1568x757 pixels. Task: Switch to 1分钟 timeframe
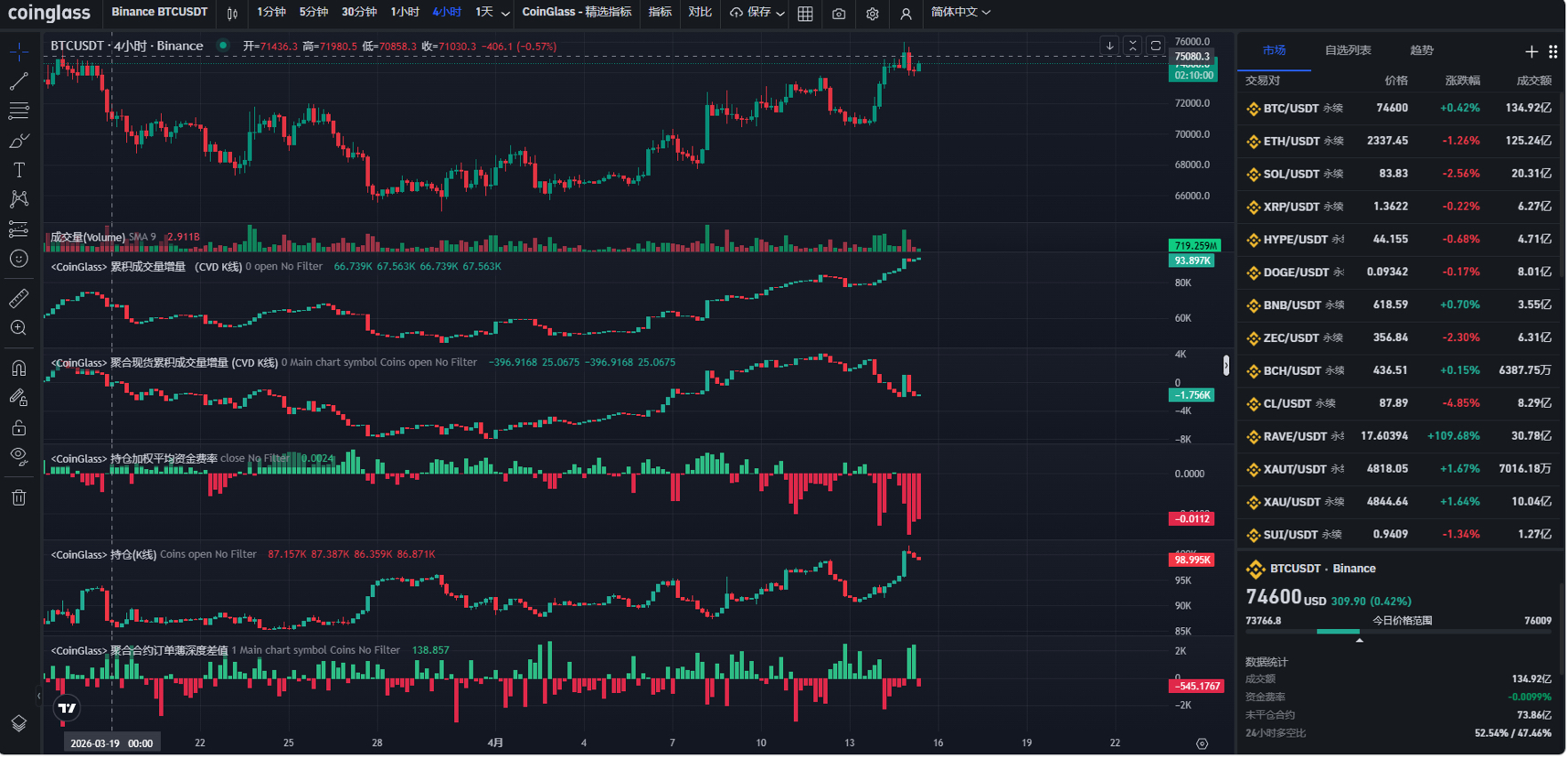[x=271, y=12]
